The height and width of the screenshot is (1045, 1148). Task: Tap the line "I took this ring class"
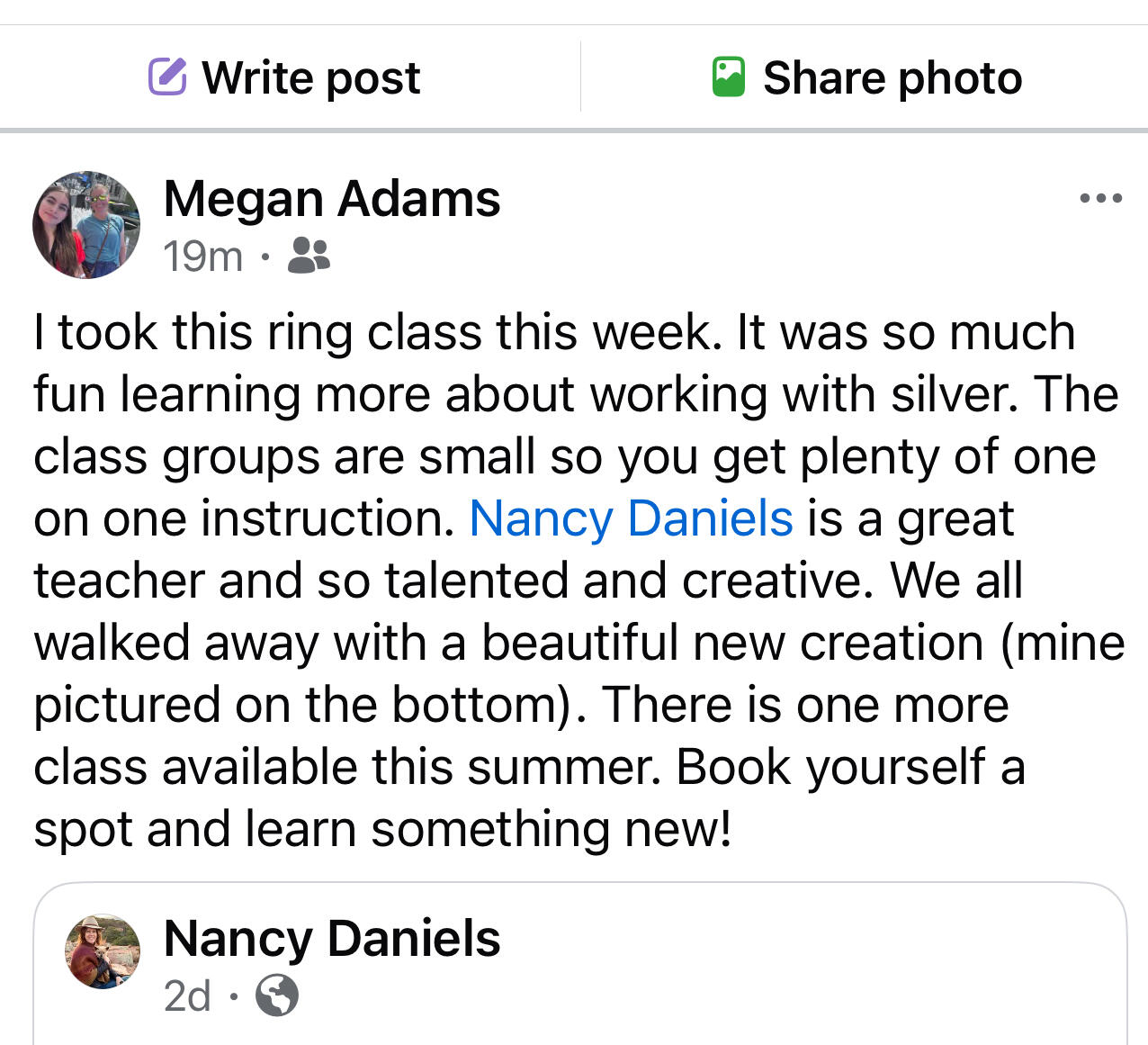pyautogui.click(x=270, y=332)
